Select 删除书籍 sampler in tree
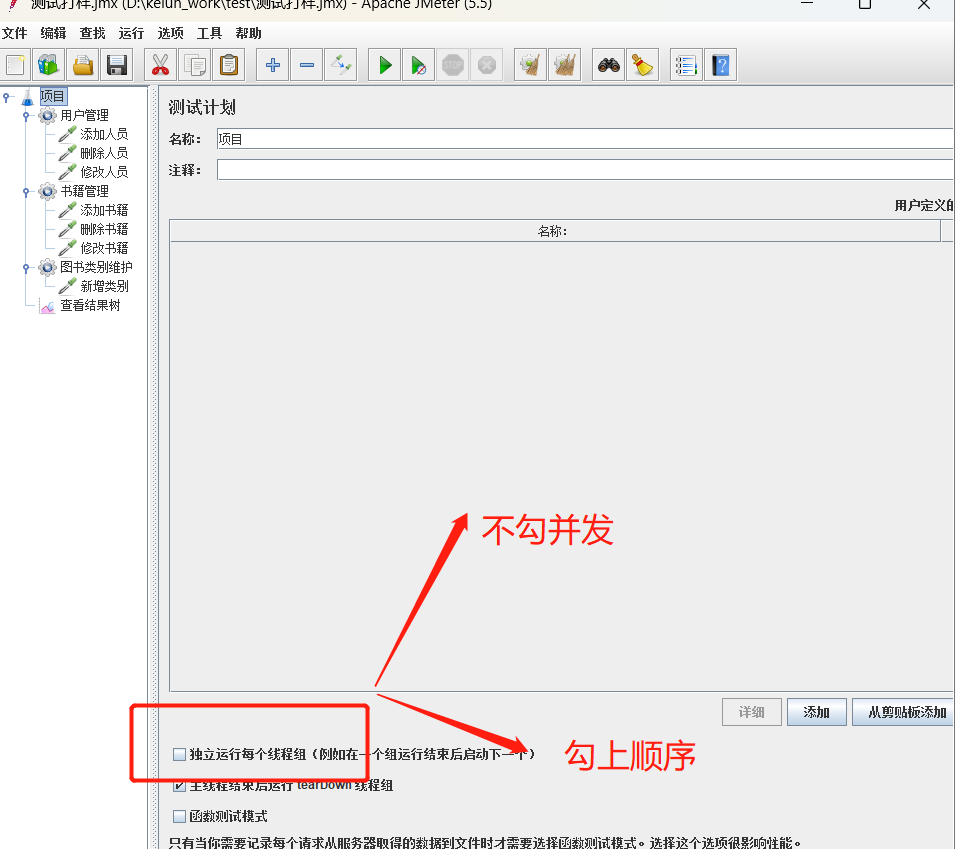 pos(104,229)
